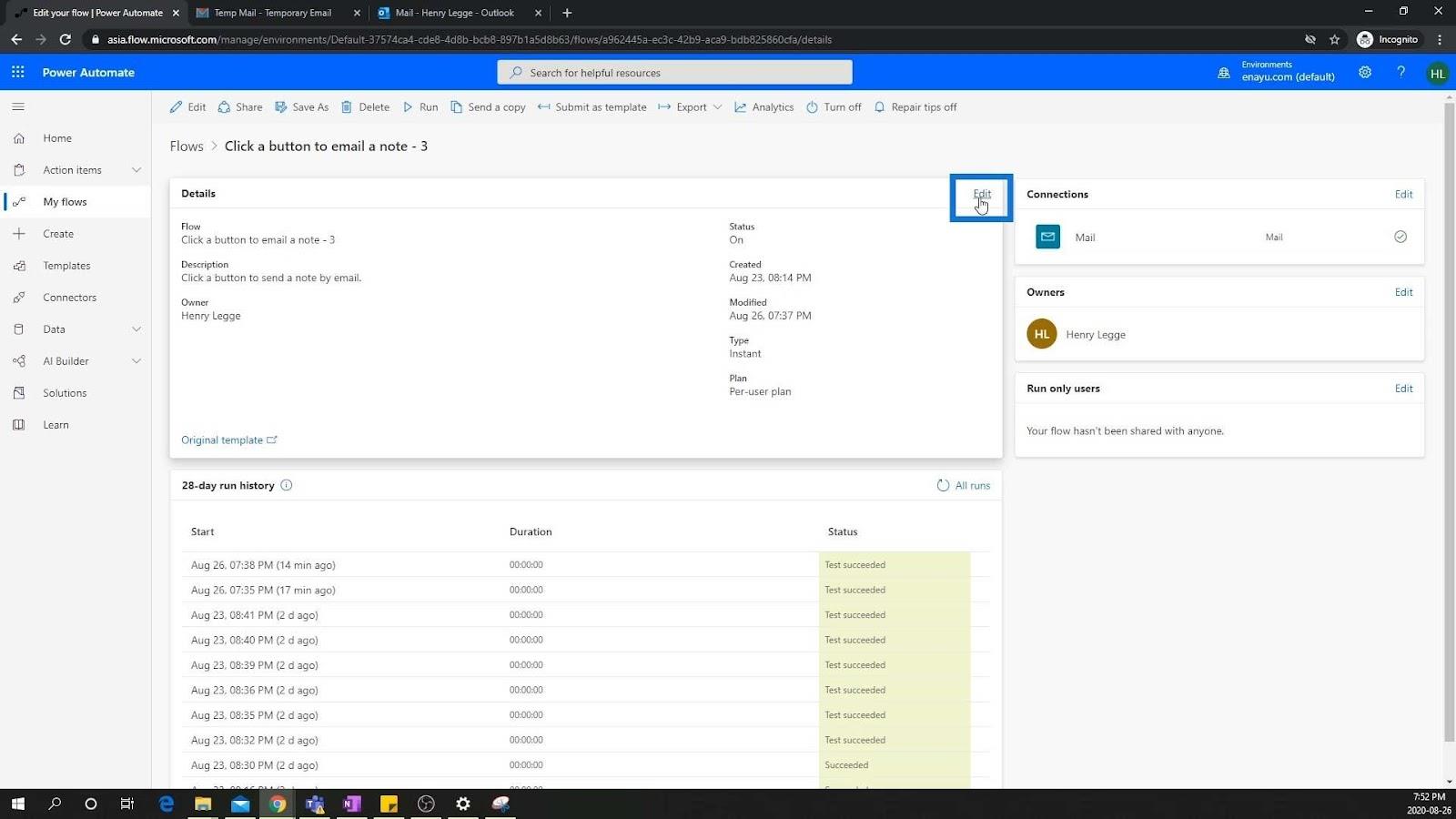
Task: Open the app launcher waffle icon
Action: [18, 72]
